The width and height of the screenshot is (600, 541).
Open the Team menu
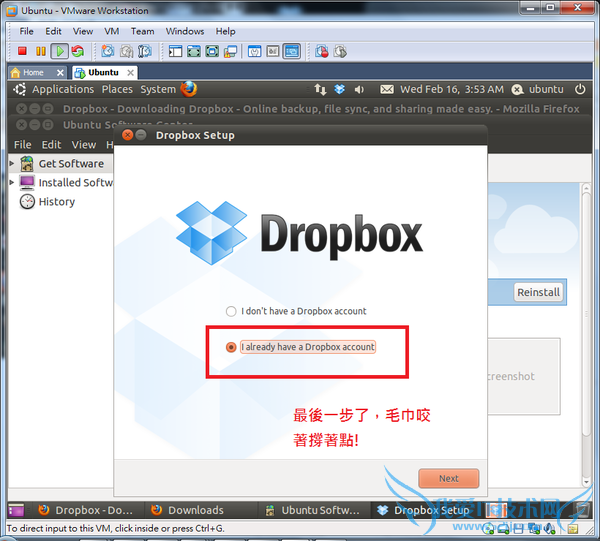tap(142, 31)
